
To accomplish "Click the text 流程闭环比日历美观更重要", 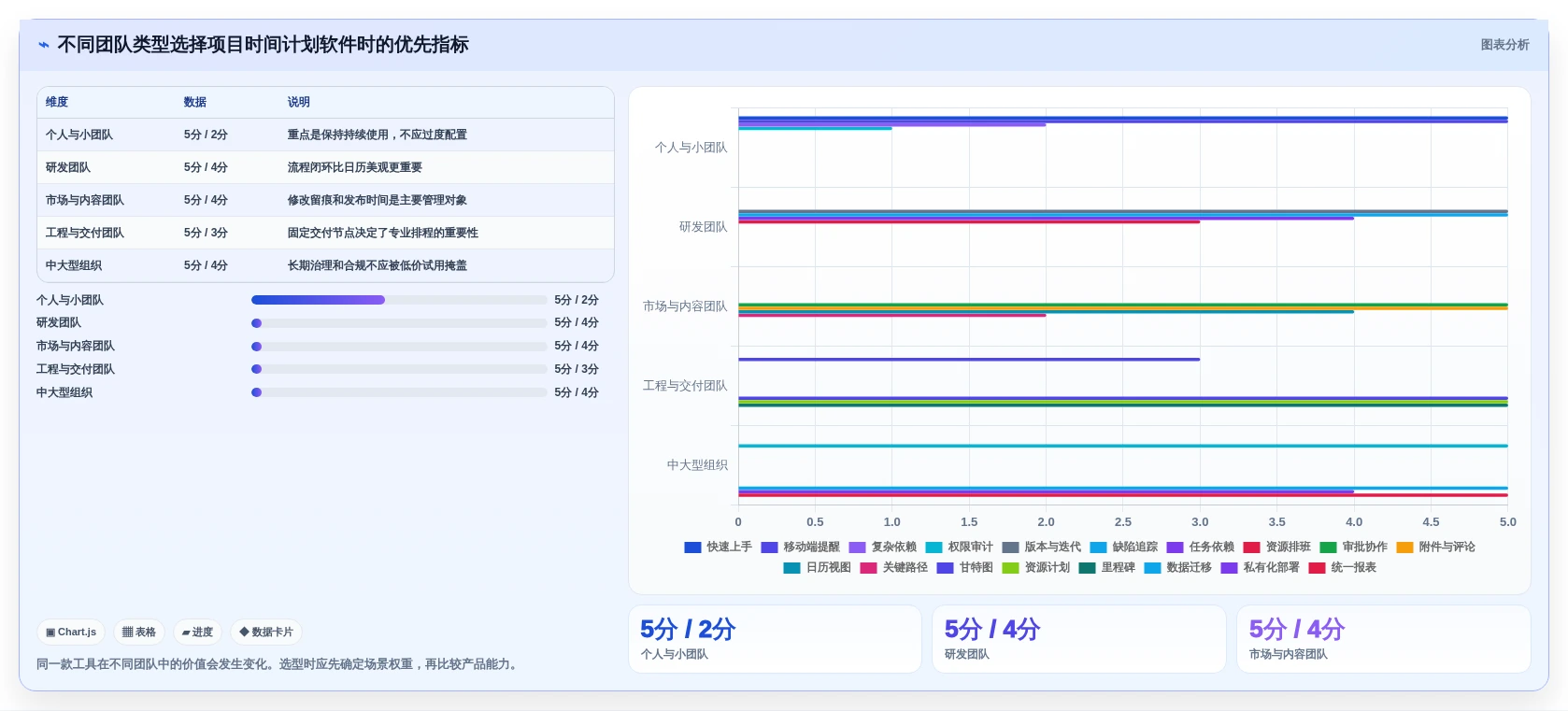I will pos(355,167).
